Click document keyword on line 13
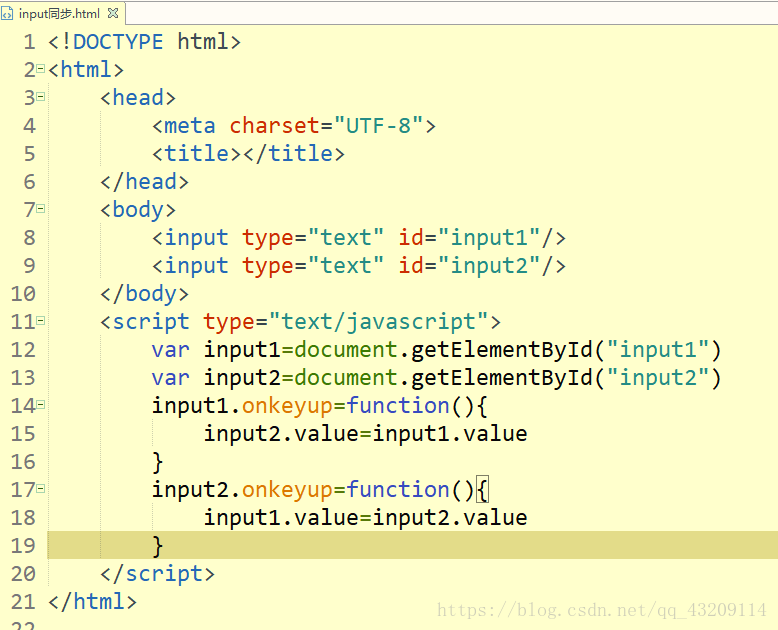778x630 pixels. (x=346, y=378)
